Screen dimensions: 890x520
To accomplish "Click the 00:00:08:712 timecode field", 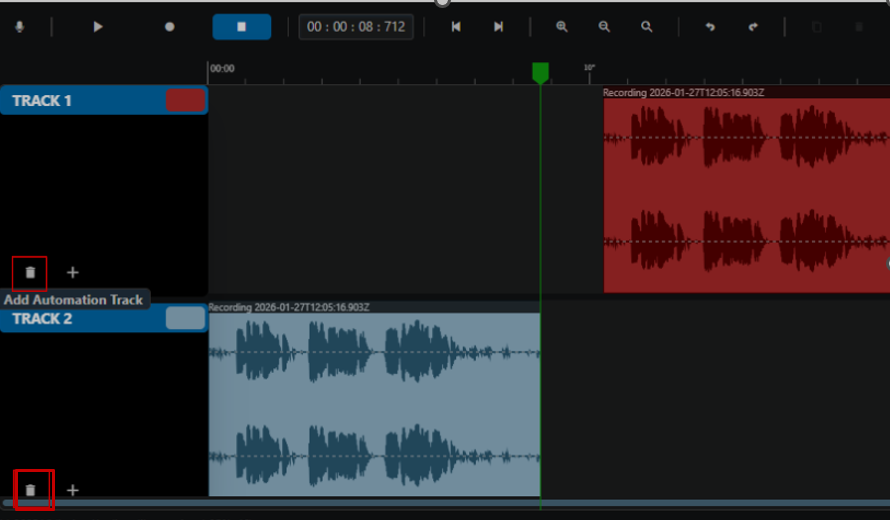I will (356, 27).
